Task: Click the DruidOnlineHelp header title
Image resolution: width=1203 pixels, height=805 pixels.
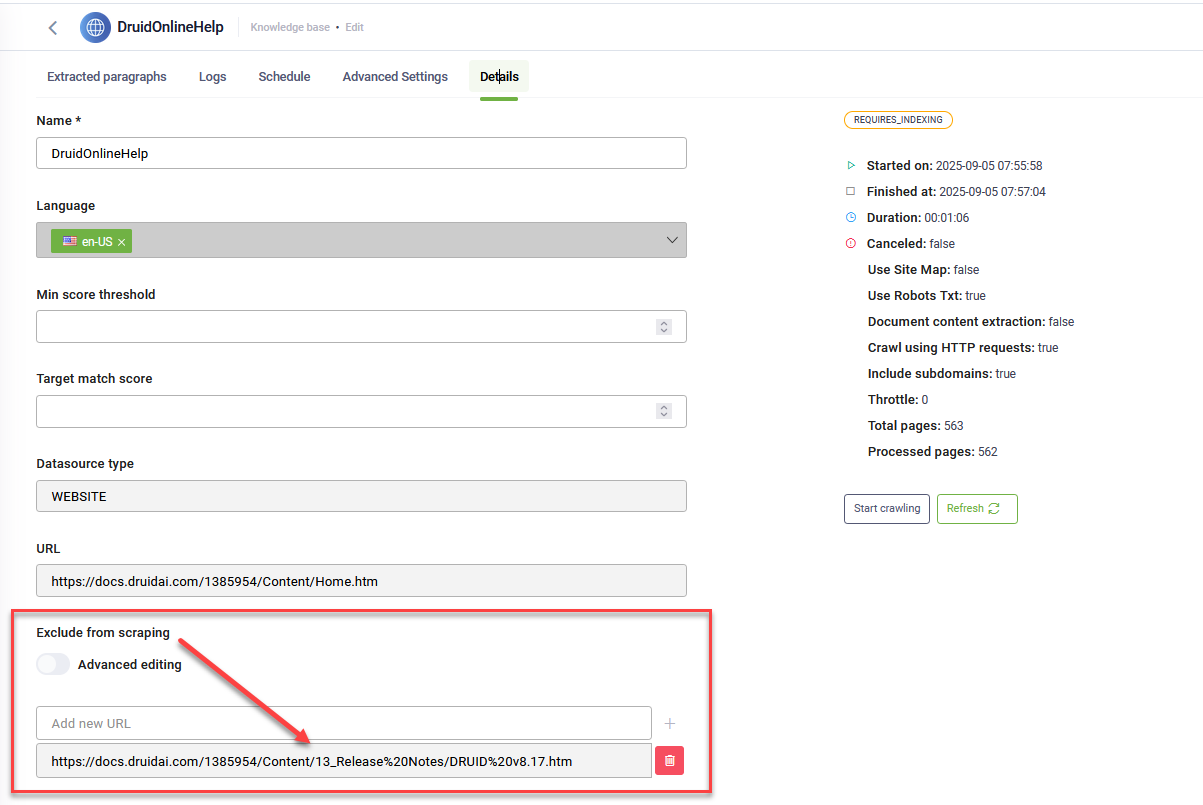Action: click(170, 27)
